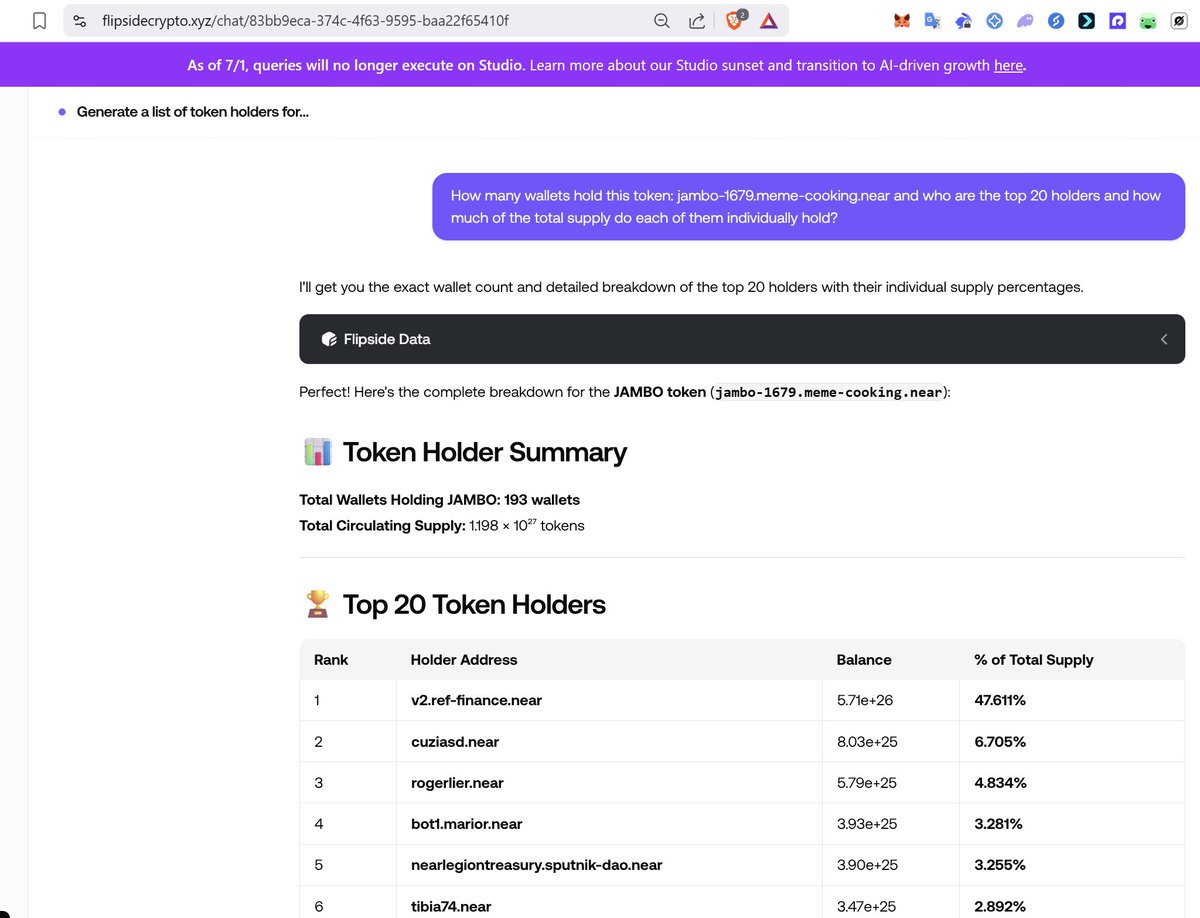Screen dimensions: 1200x918
Task: Select holder tibia74.near
Action: pyautogui.click(x=451, y=906)
